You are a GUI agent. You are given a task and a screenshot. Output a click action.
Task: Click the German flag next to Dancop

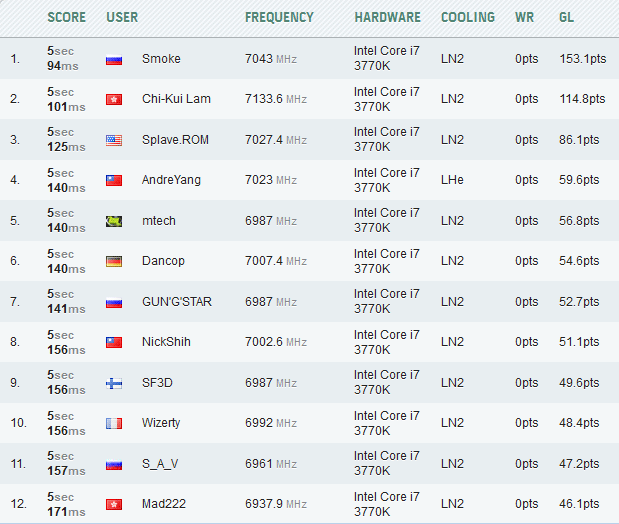coord(114,261)
